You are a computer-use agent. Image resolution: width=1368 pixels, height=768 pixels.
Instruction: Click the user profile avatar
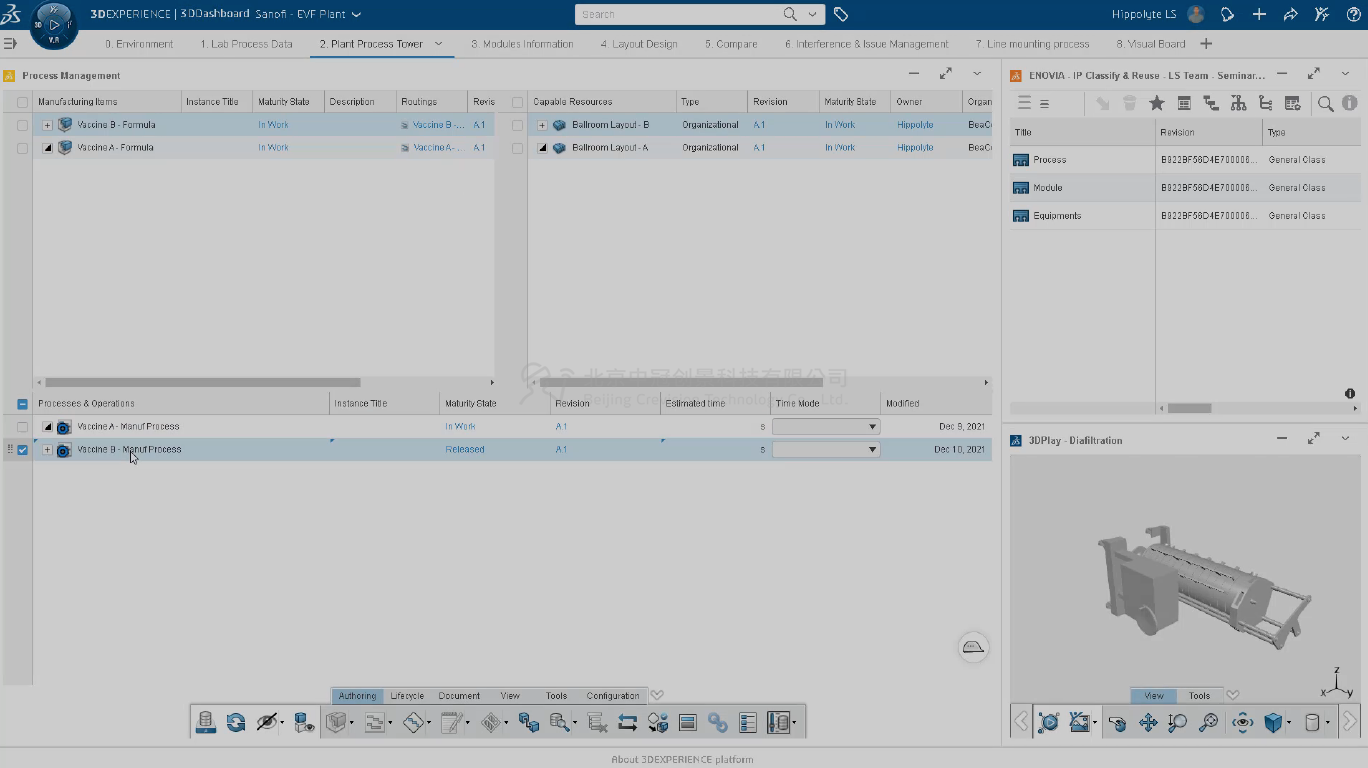click(1196, 14)
